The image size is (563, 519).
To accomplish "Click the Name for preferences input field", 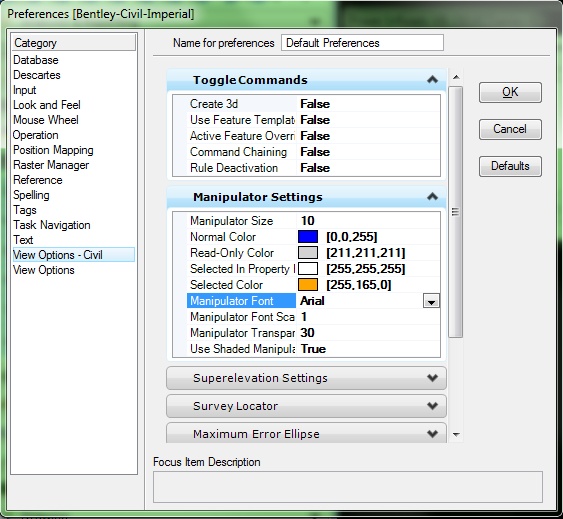I will (362, 43).
